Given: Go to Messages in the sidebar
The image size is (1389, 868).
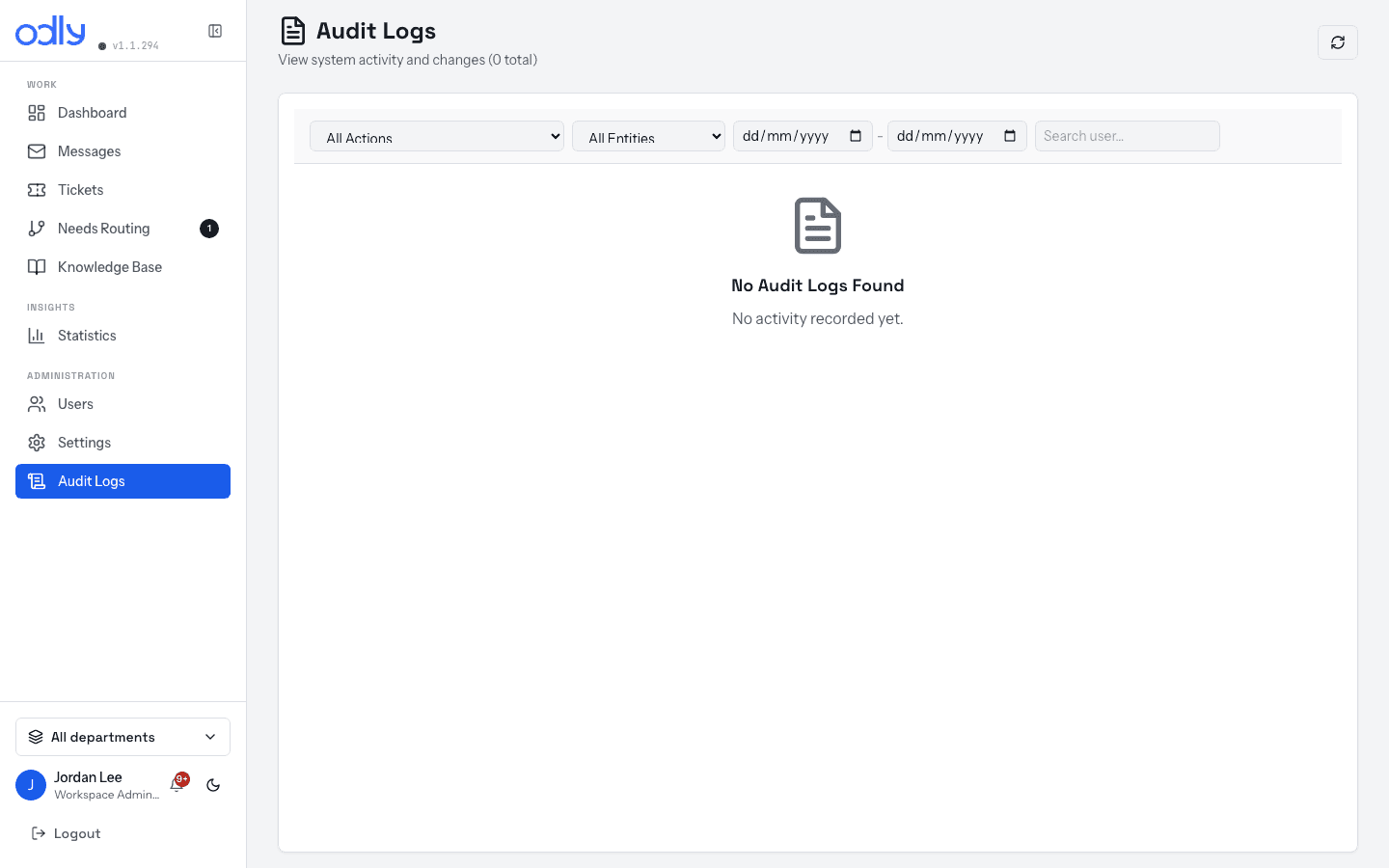Looking at the screenshot, I should tap(123, 151).
